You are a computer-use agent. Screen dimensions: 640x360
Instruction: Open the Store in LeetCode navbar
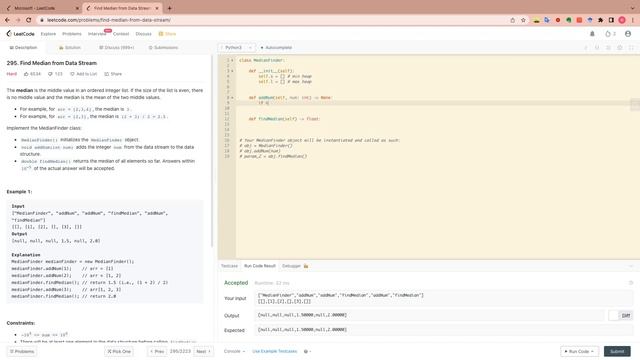[x=167, y=34]
